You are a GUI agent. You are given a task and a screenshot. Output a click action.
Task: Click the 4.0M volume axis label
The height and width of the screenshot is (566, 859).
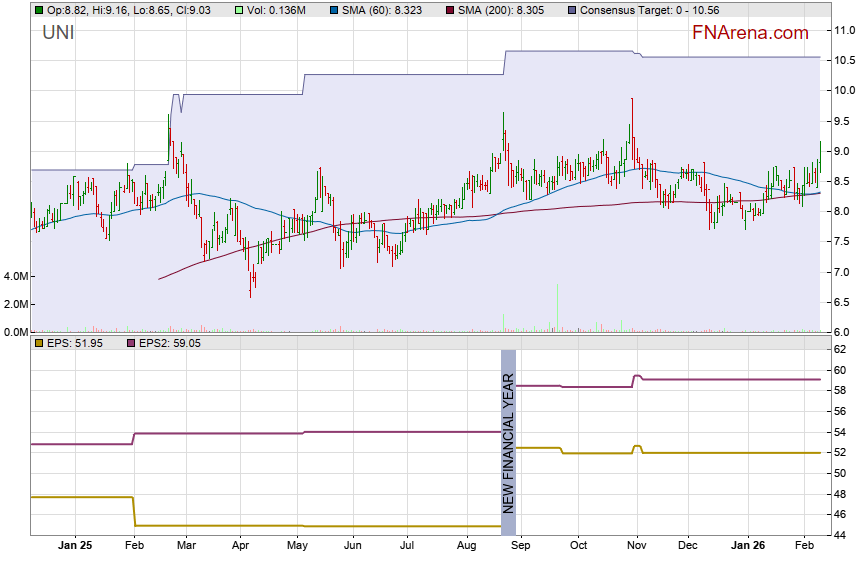point(15,276)
